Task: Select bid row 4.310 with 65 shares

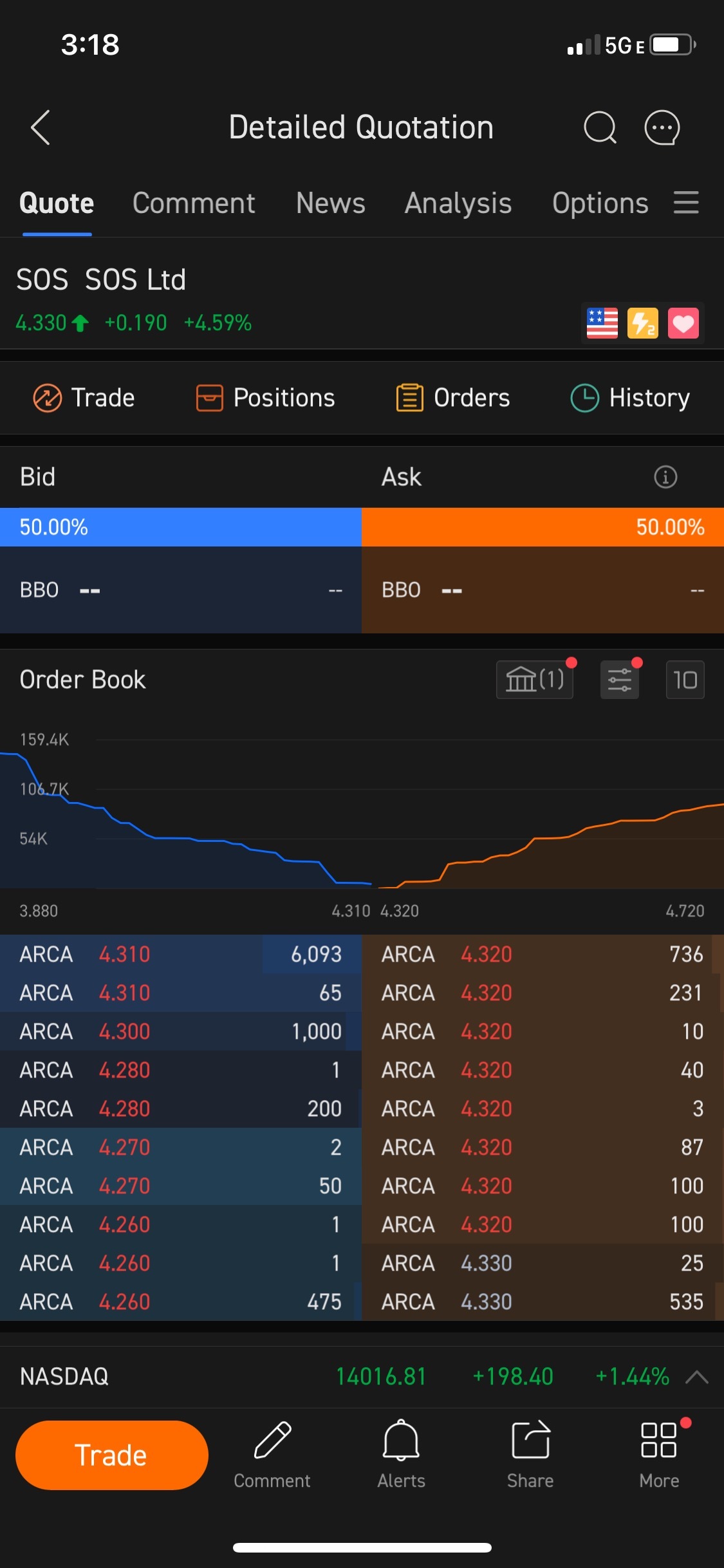Action: [x=181, y=993]
